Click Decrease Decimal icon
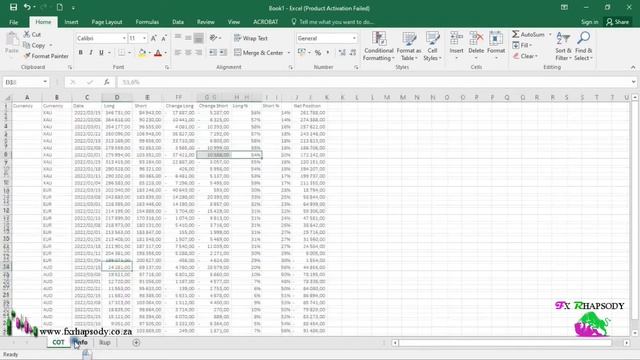The width and height of the screenshot is (640, 360). coord(353,53)
